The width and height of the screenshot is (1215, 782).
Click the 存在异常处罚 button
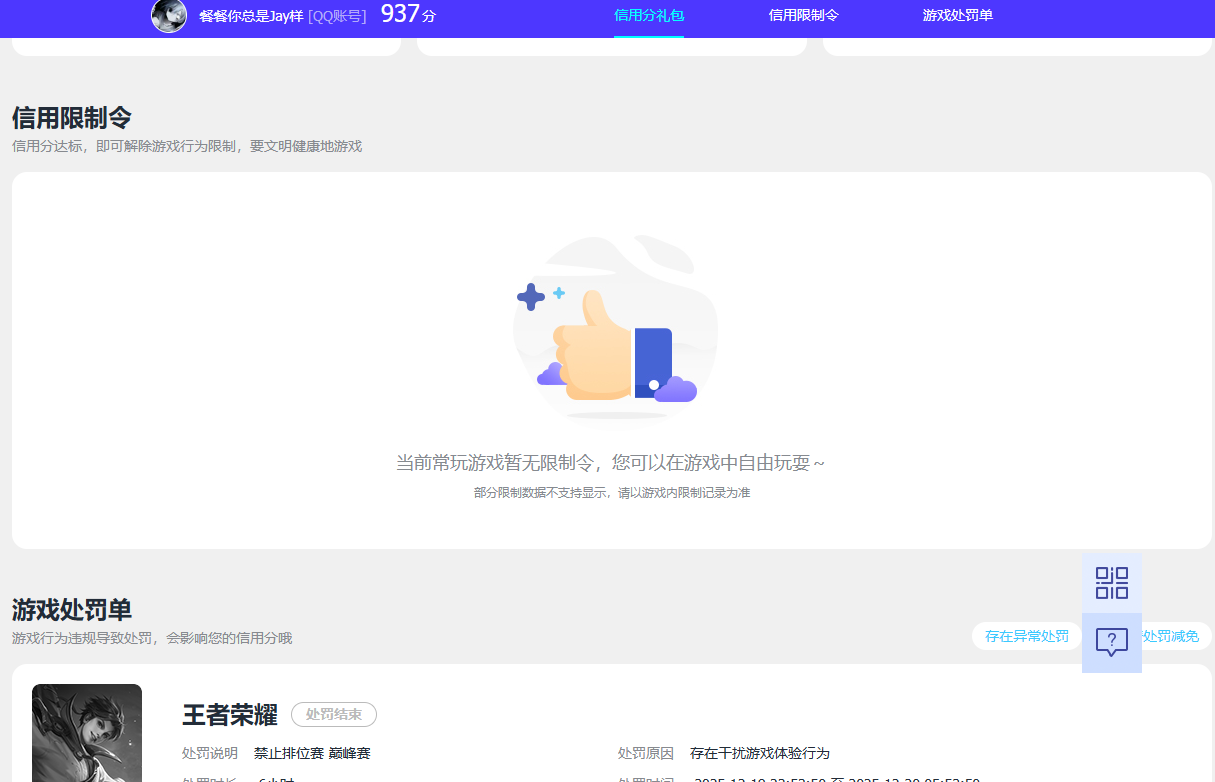click(1027, 636)
